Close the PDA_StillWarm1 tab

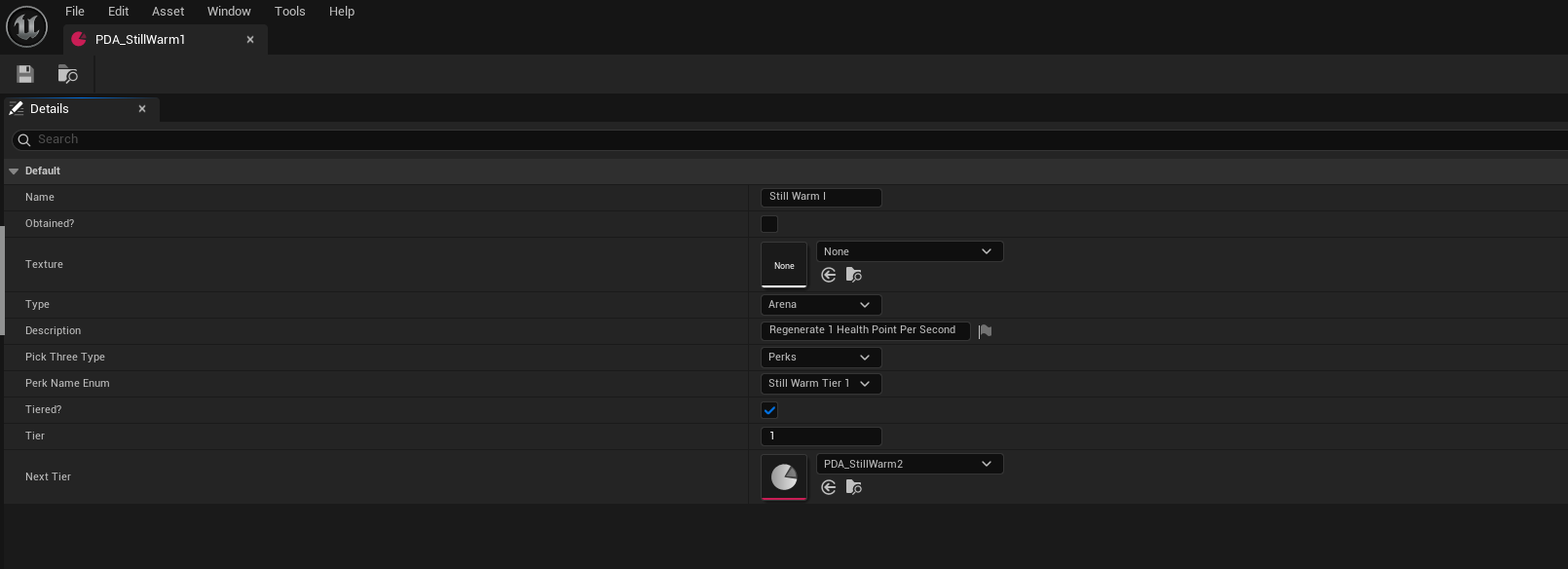pos(250,40)
